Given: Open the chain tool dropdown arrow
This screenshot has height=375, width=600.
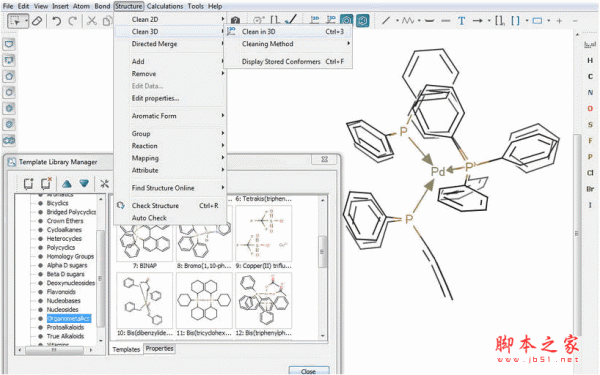Looking at the screenshot, I should click(x=419, y=20).
